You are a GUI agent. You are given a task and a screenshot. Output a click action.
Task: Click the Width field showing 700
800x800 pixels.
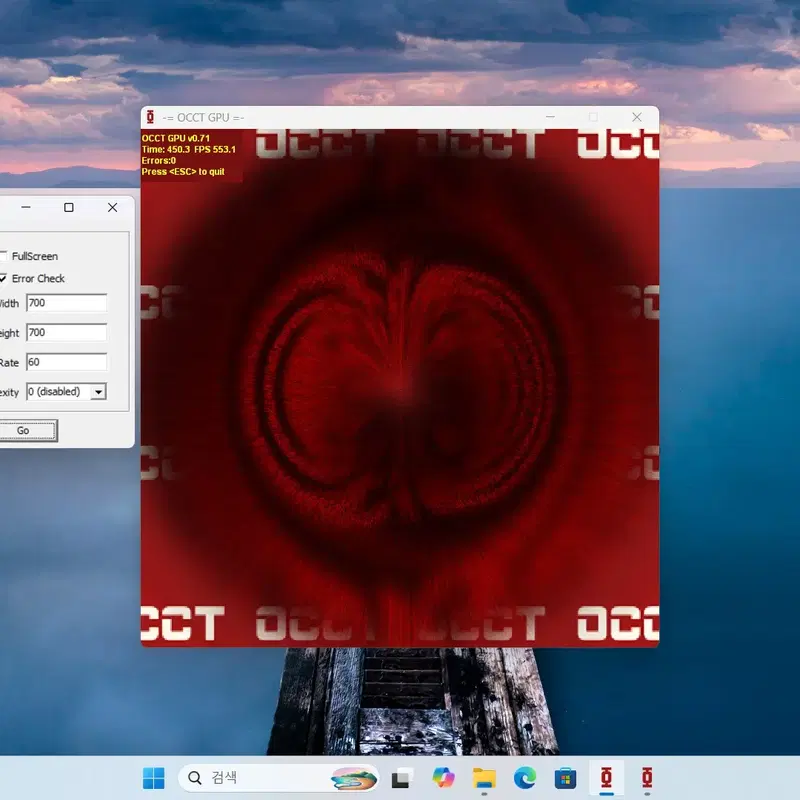(x=66, y=303)
